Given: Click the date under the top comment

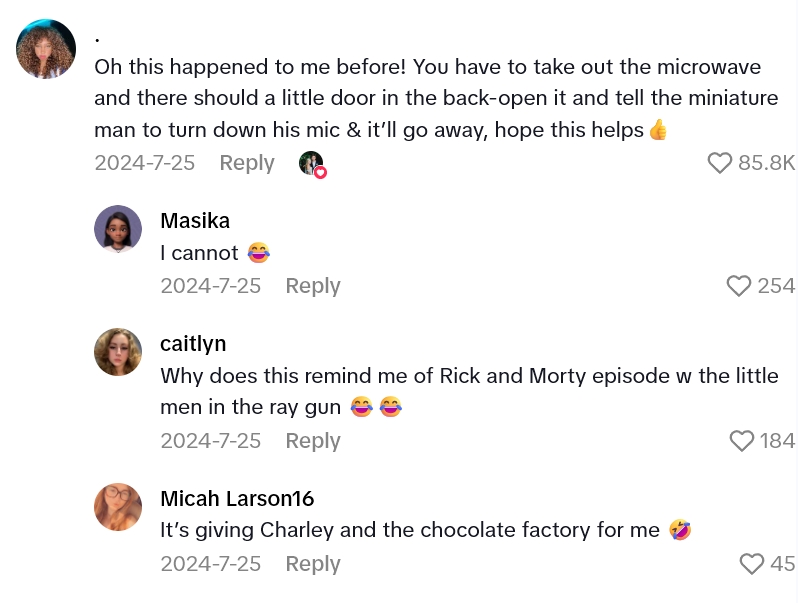Looking at the screenshot, I should click(x=144, y=163).
